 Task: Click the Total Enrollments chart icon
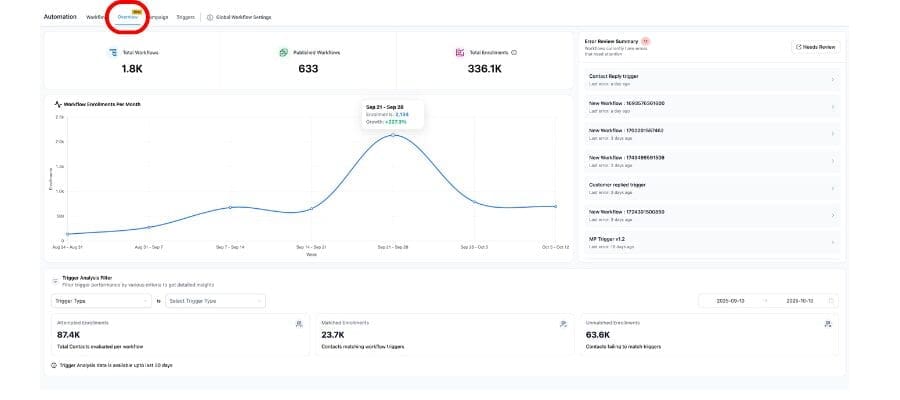click(x=459, y=52)
